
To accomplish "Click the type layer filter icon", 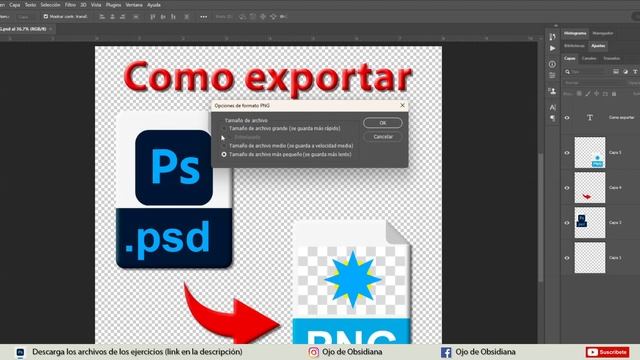I will (635, 72).
